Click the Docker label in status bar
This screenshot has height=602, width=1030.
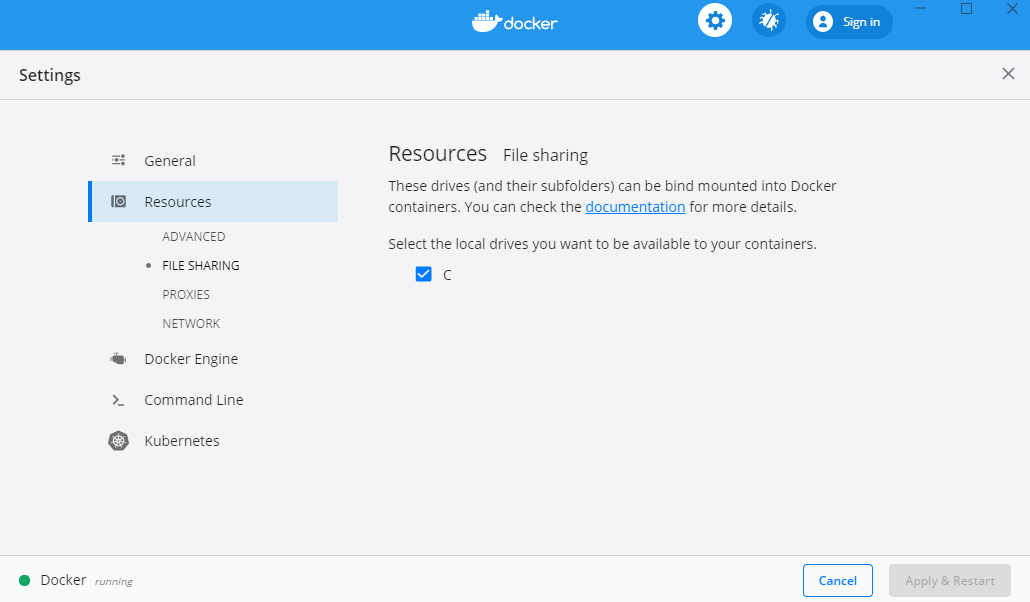pyautogui.click(x=63, y=580)
